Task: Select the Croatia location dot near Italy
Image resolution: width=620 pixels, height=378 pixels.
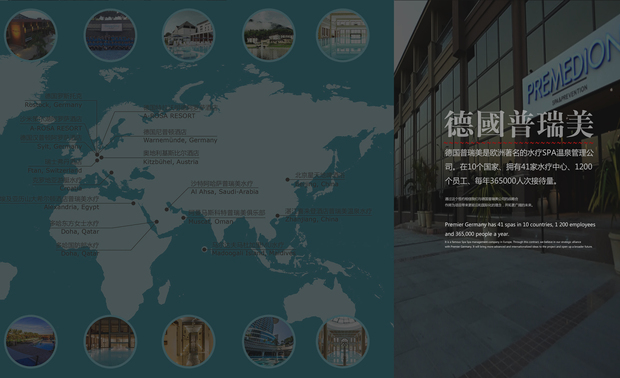Action: tap(112, 172)
